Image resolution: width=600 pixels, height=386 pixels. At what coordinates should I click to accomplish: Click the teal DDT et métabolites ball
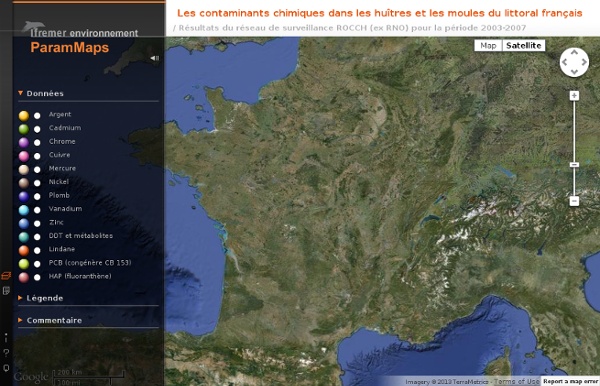click(24, 237)
